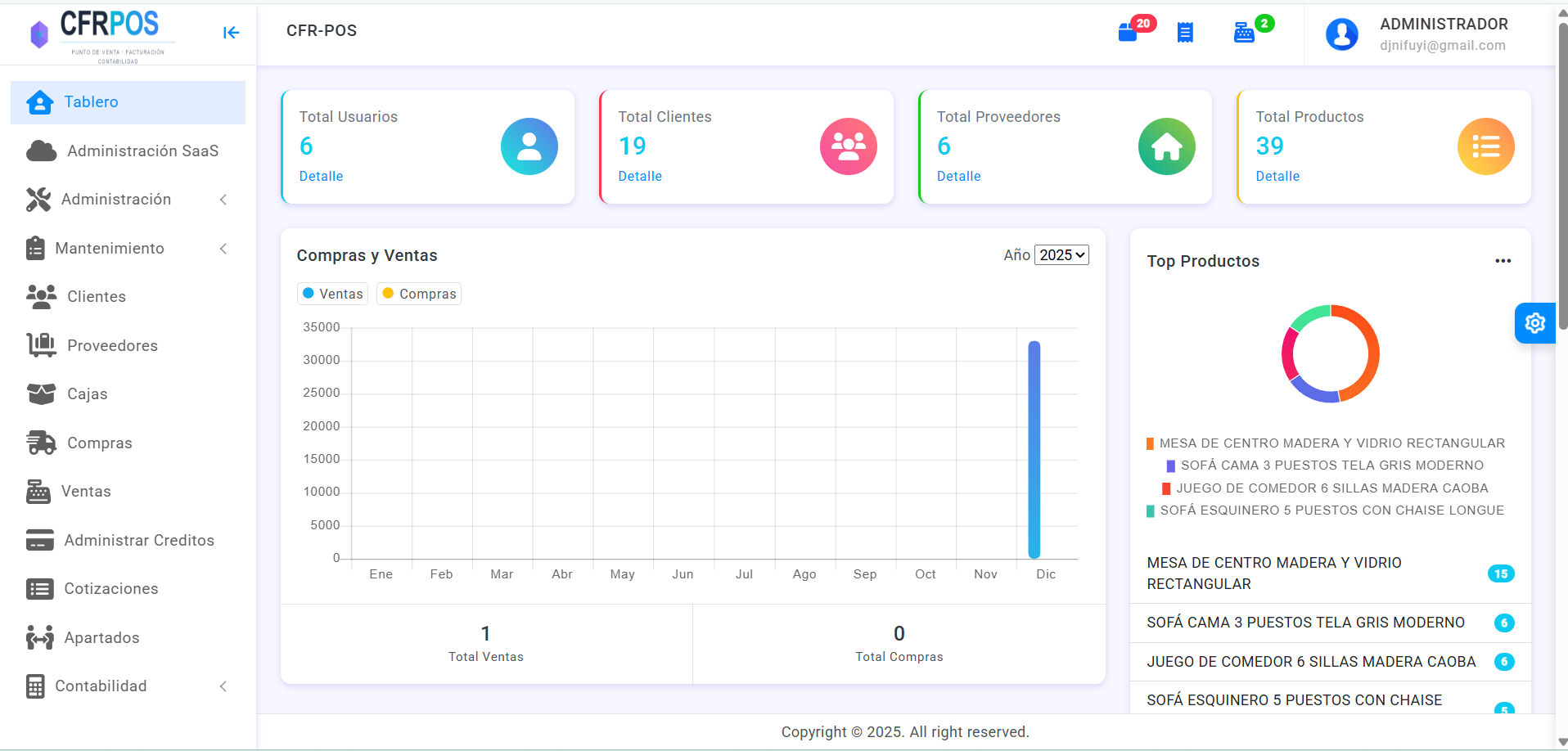Open Proveedores from the sidebar
This screenshot has width=1568, height=751.
tap(128, 345)
